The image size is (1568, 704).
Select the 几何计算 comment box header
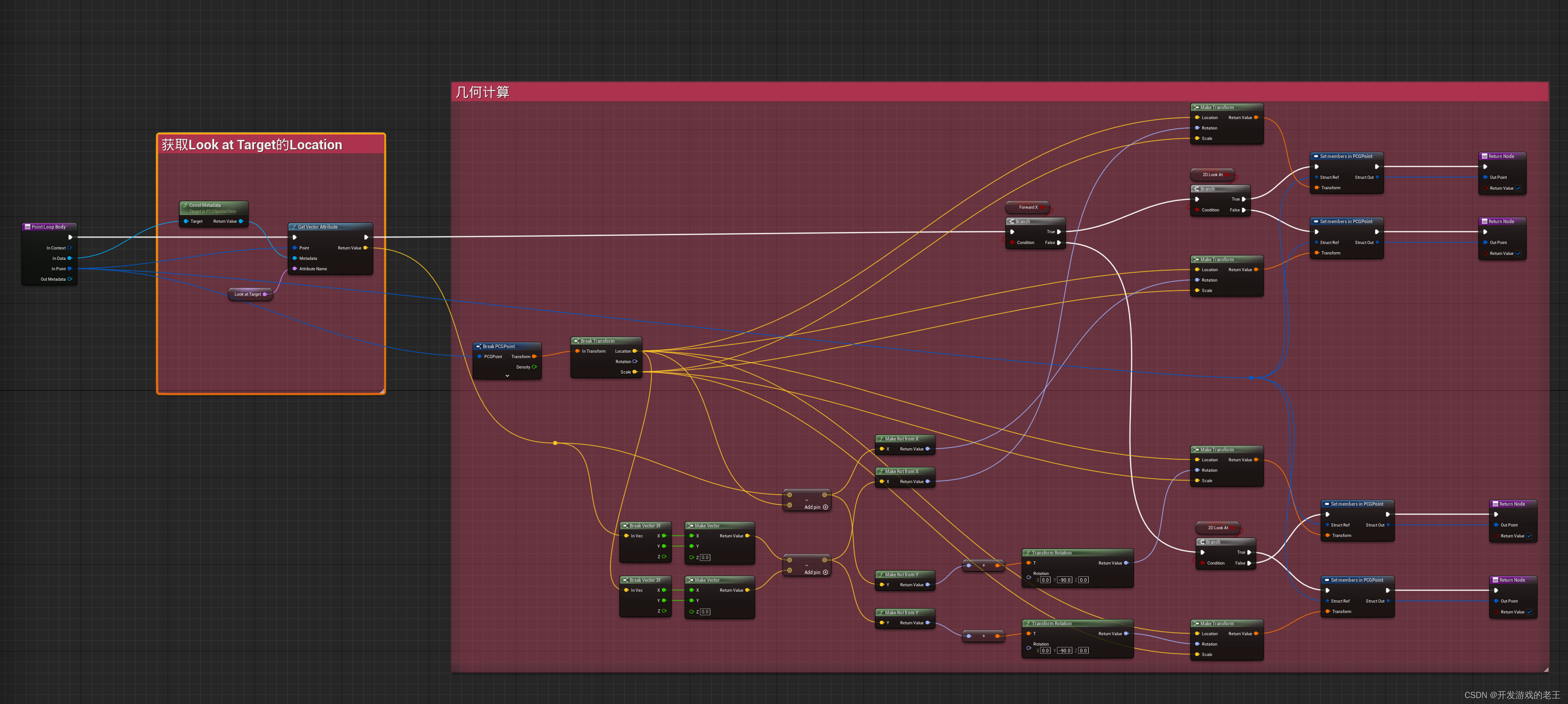coord(999,92)
